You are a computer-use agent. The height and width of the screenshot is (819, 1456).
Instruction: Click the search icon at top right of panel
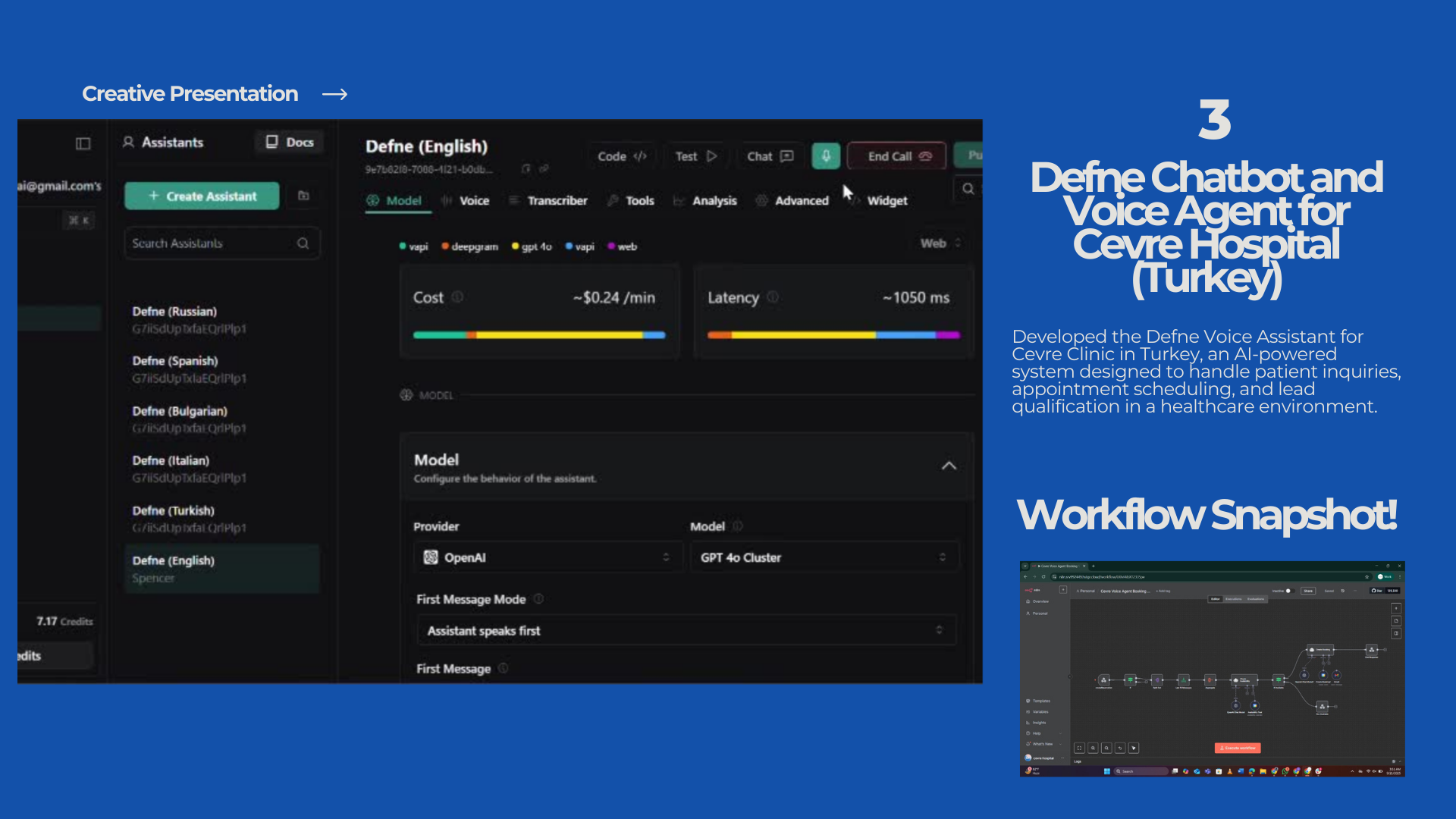968,189
